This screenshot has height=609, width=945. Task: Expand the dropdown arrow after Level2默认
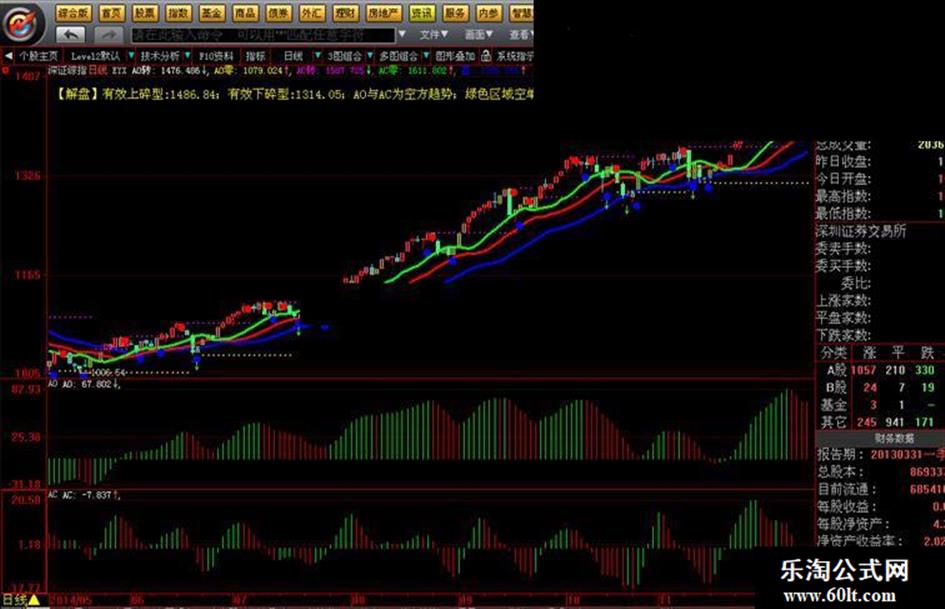tap(131, 55)
